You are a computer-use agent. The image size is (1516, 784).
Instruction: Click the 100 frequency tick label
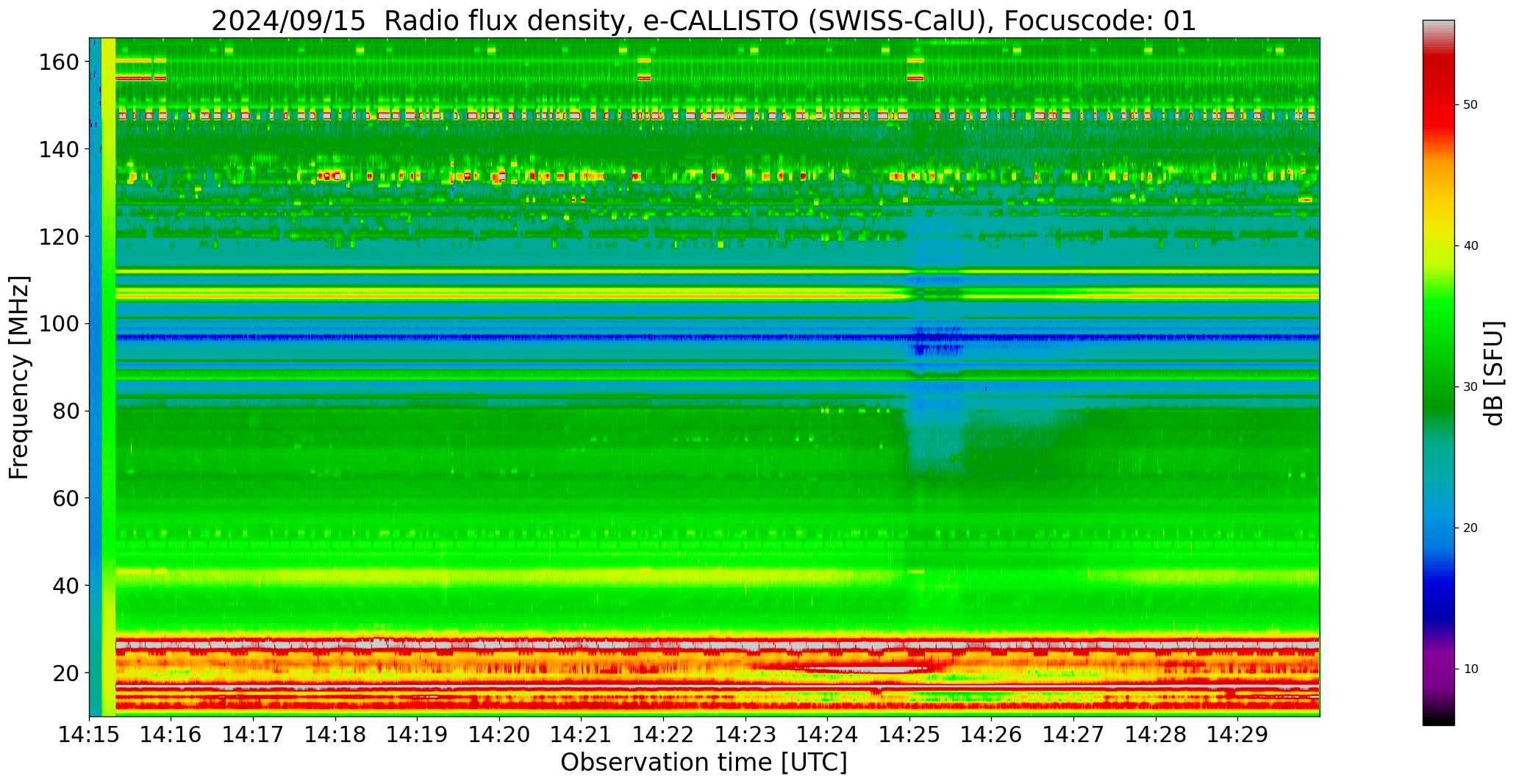[x=58, y=323]
